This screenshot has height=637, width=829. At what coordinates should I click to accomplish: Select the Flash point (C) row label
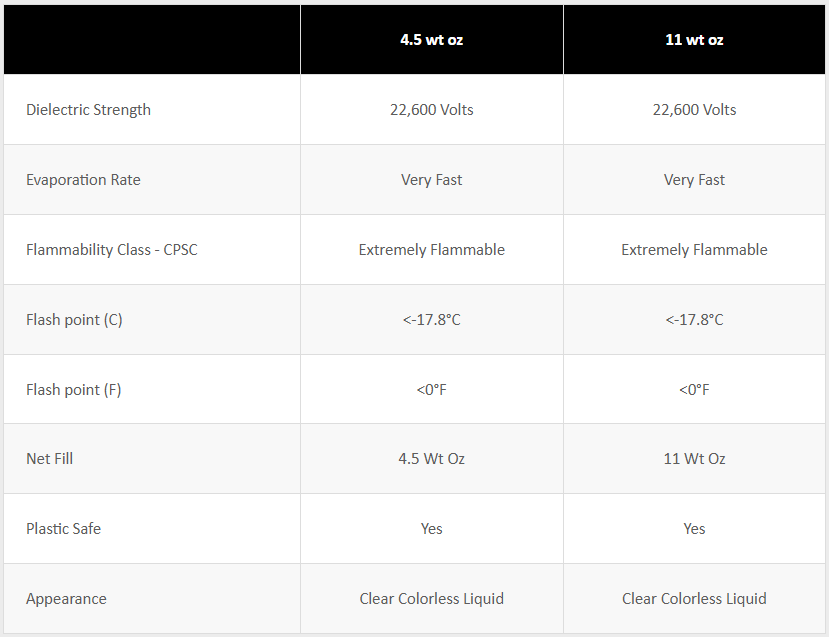coord(74,320)
